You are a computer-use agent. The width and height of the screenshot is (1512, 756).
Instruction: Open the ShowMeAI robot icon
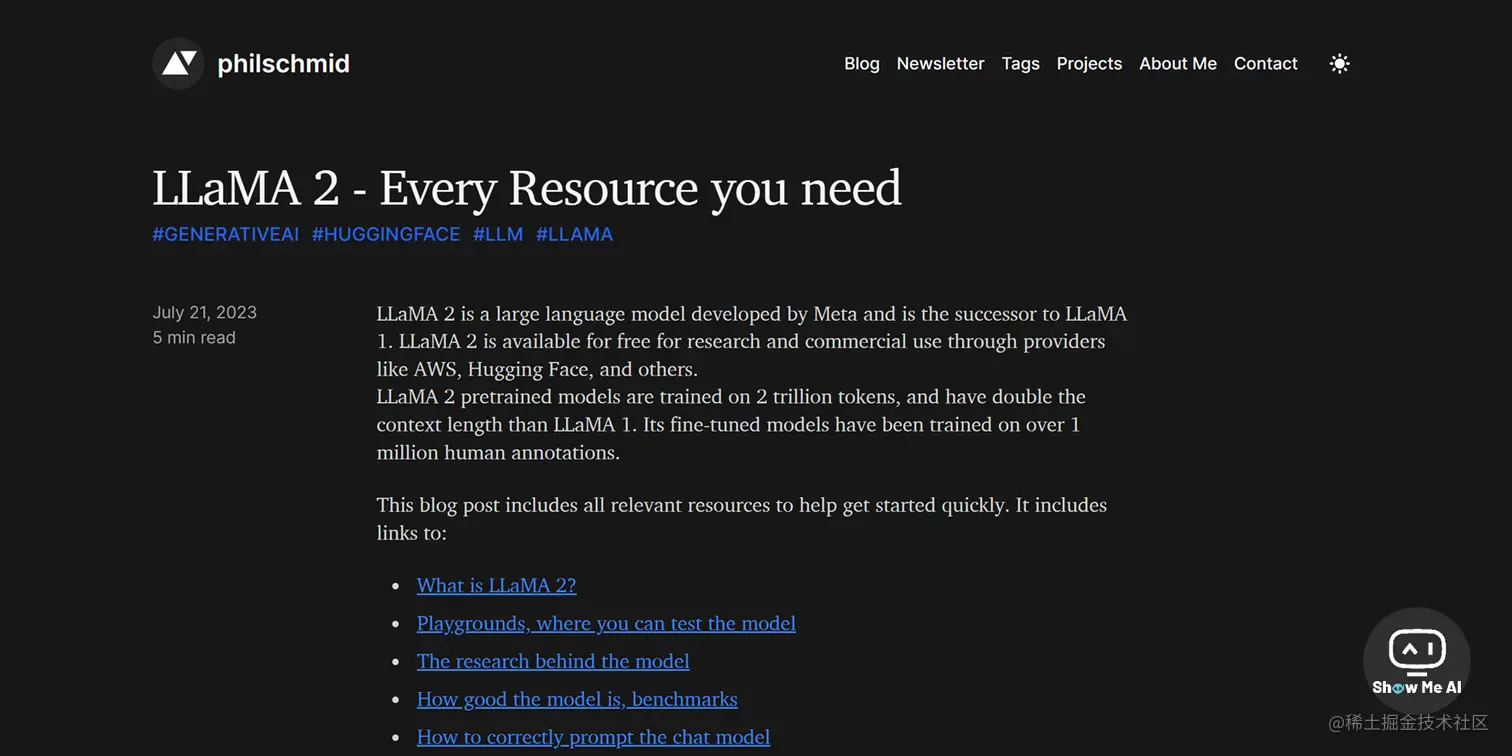pos(1416,659)
